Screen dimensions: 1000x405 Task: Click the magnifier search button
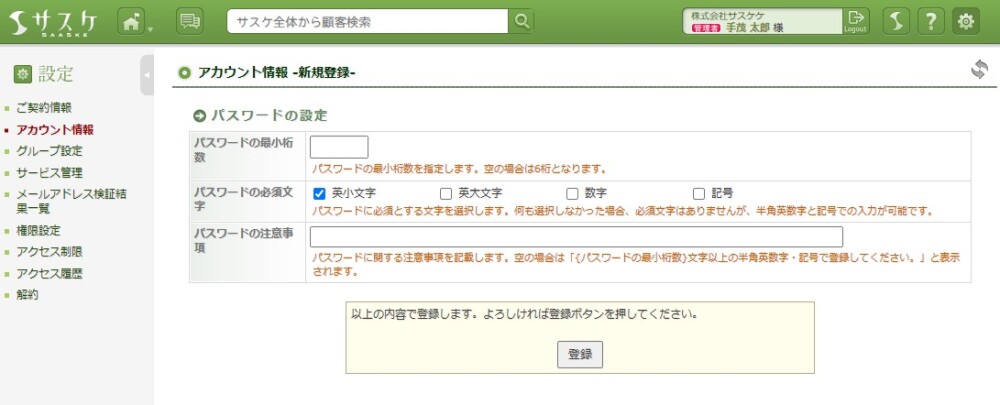(x=521, y=21)
